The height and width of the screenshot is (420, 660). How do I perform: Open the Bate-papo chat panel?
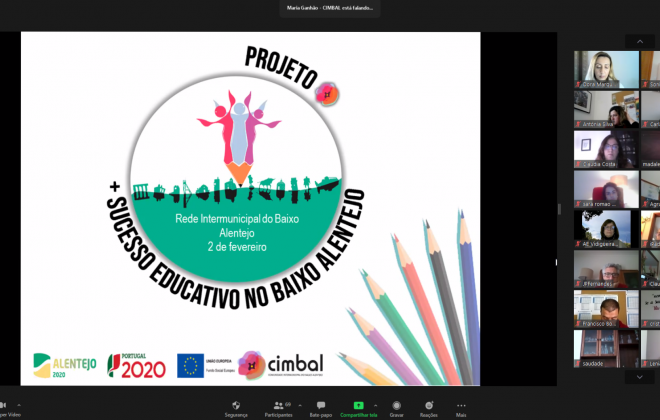[321, 407]
